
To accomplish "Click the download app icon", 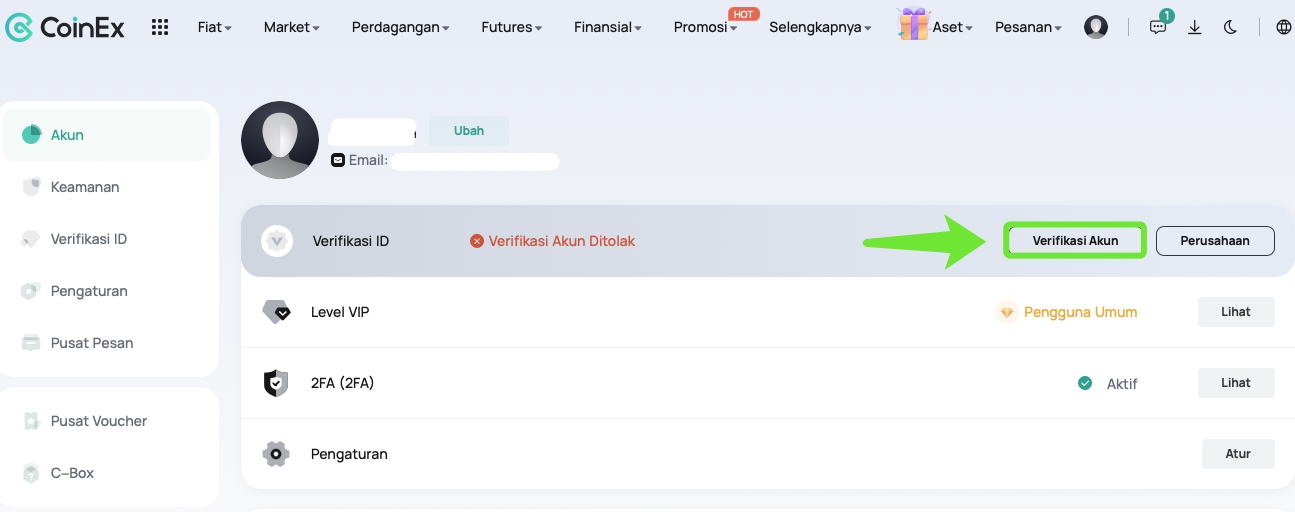I will pyautogui.click(x=1194, y=27).
